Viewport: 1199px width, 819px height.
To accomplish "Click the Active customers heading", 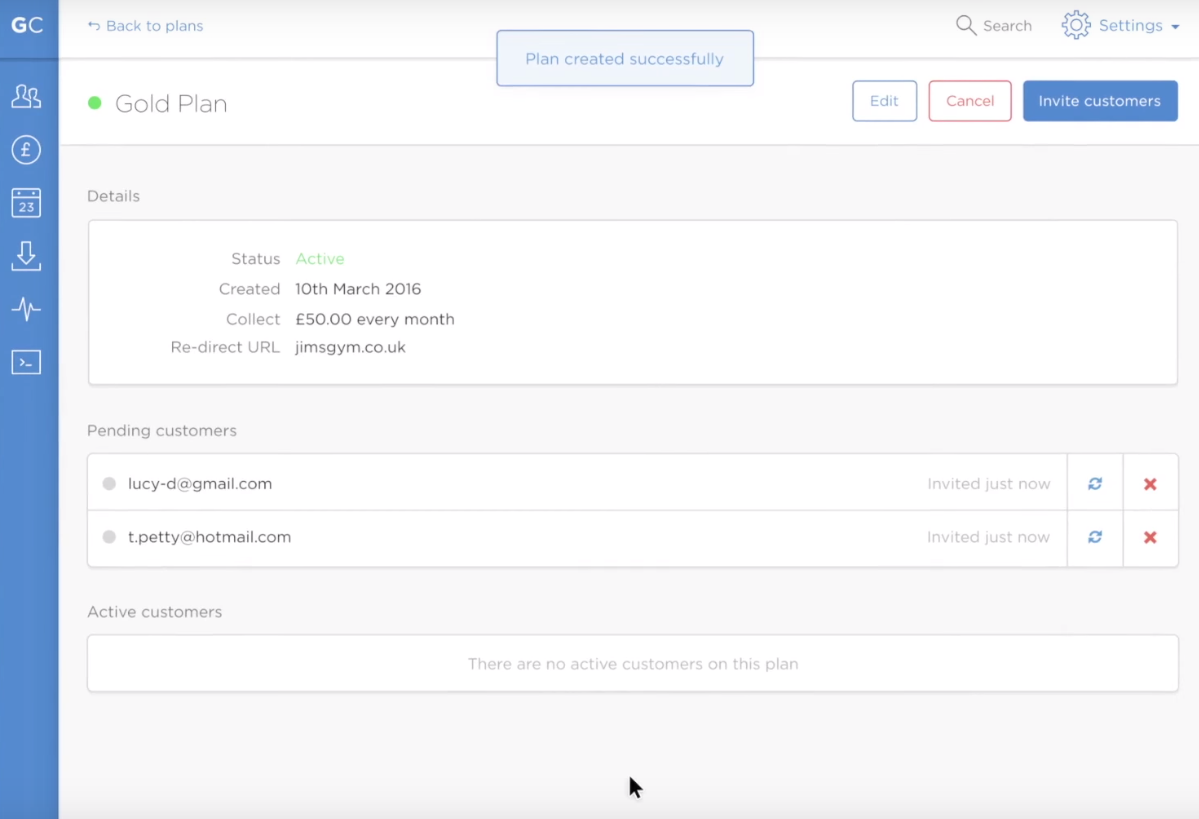I will 154,612.
